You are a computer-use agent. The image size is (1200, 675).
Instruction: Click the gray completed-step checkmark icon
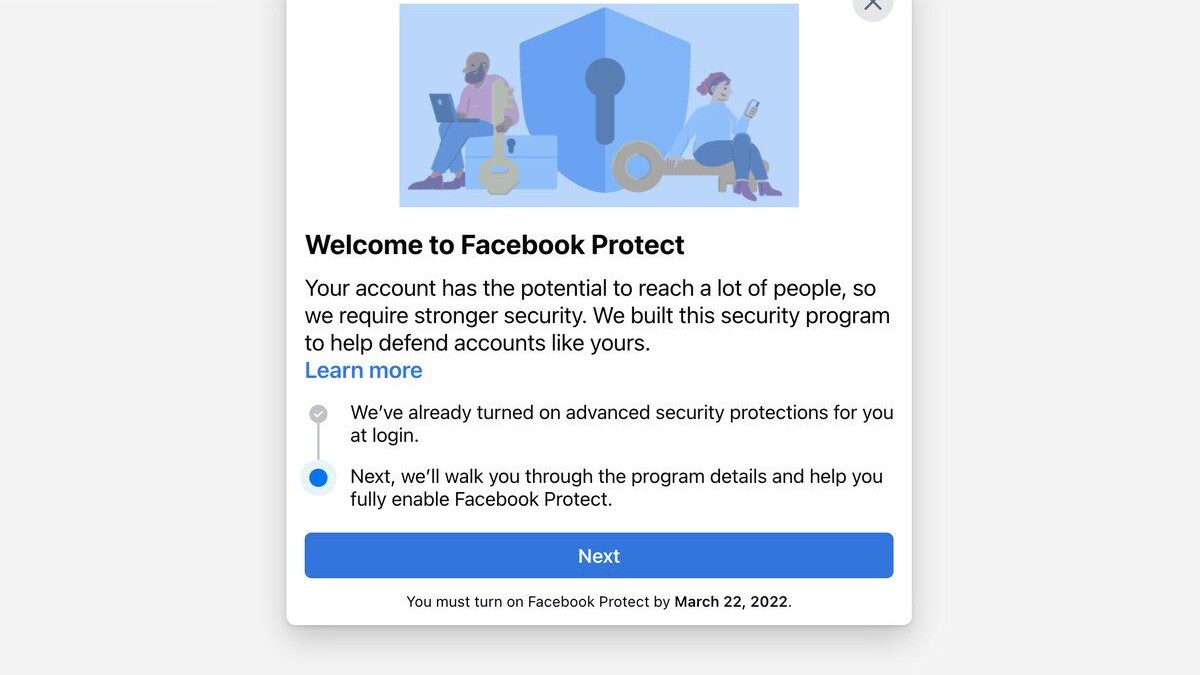coord(318,413)
